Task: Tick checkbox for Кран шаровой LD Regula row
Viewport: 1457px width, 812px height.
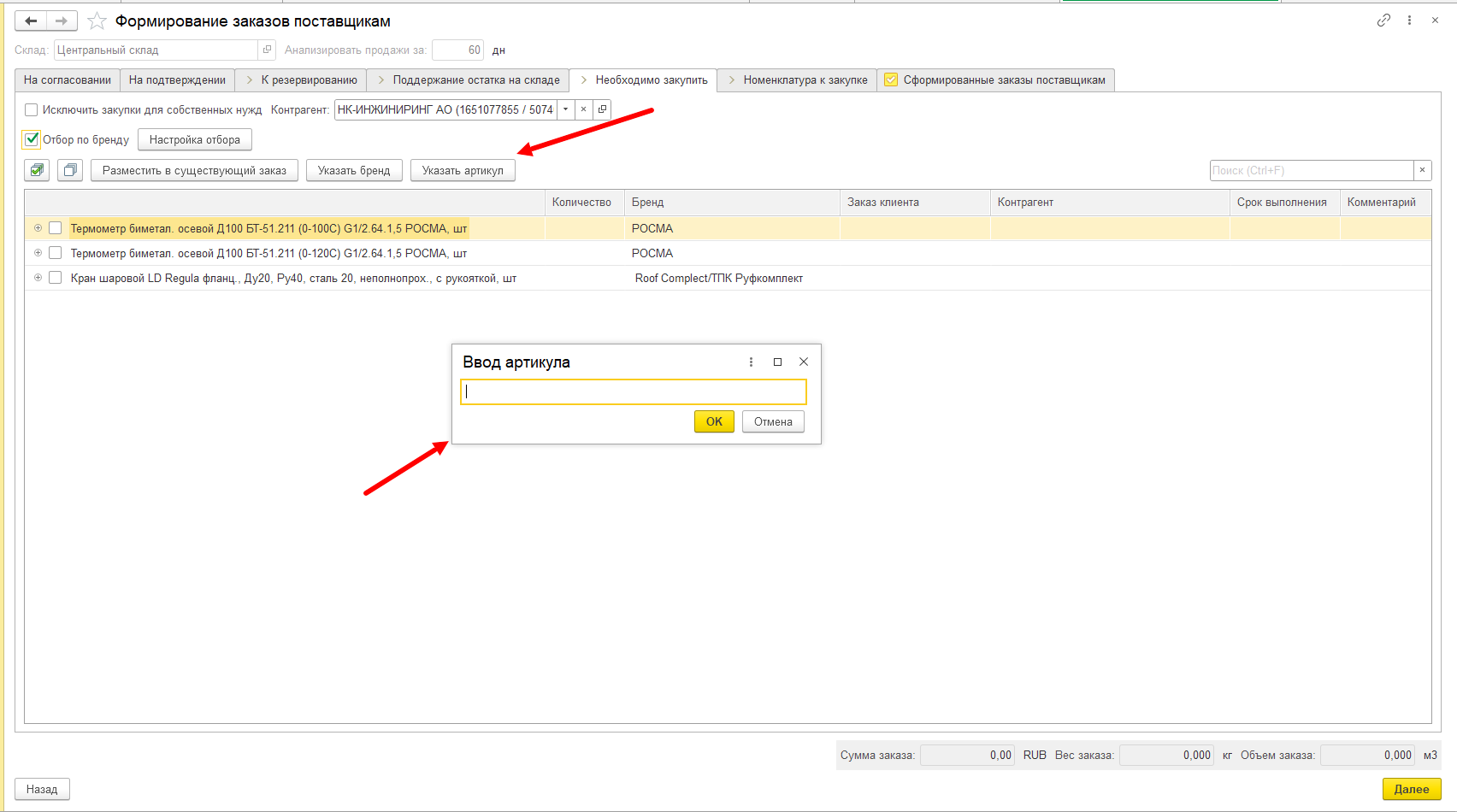Action: click(x=56, y=278)
